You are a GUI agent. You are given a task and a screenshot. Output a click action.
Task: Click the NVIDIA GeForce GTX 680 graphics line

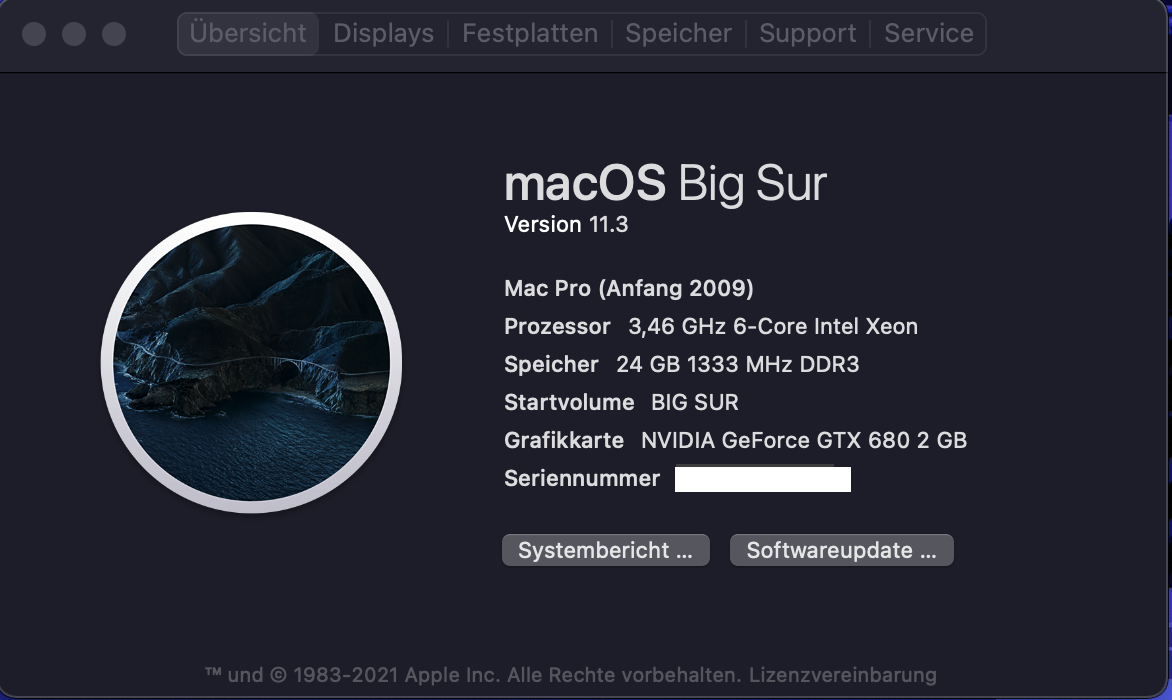[803, 441]
